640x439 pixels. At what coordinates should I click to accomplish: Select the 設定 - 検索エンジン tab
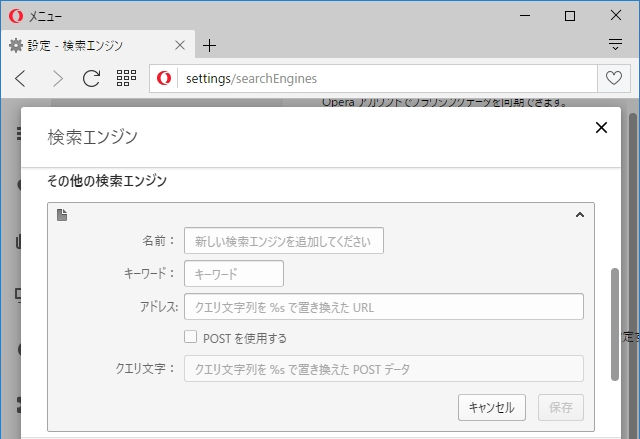[x=97, y=45]
